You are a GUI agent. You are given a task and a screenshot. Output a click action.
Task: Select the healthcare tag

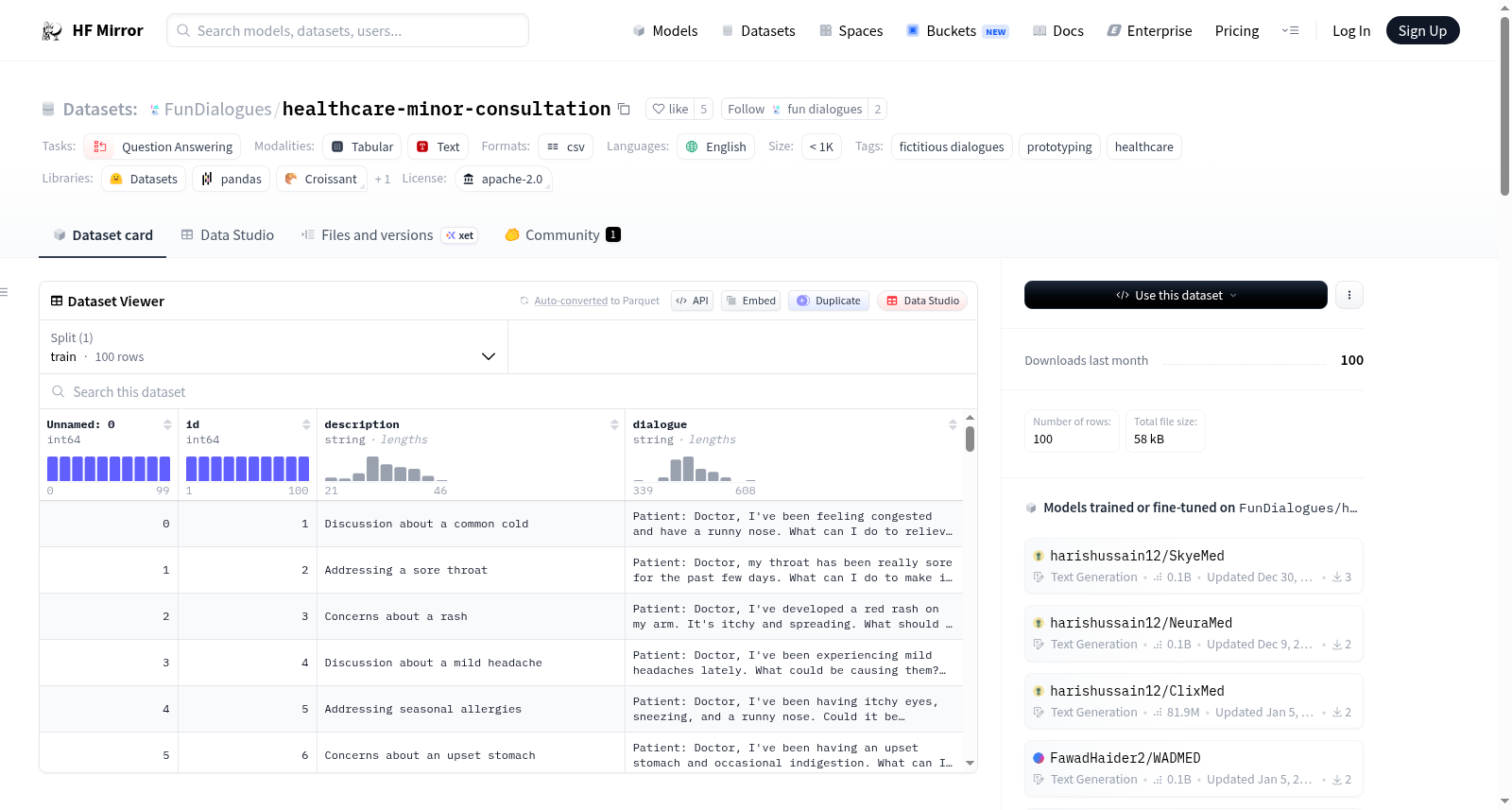(1144, 146)
